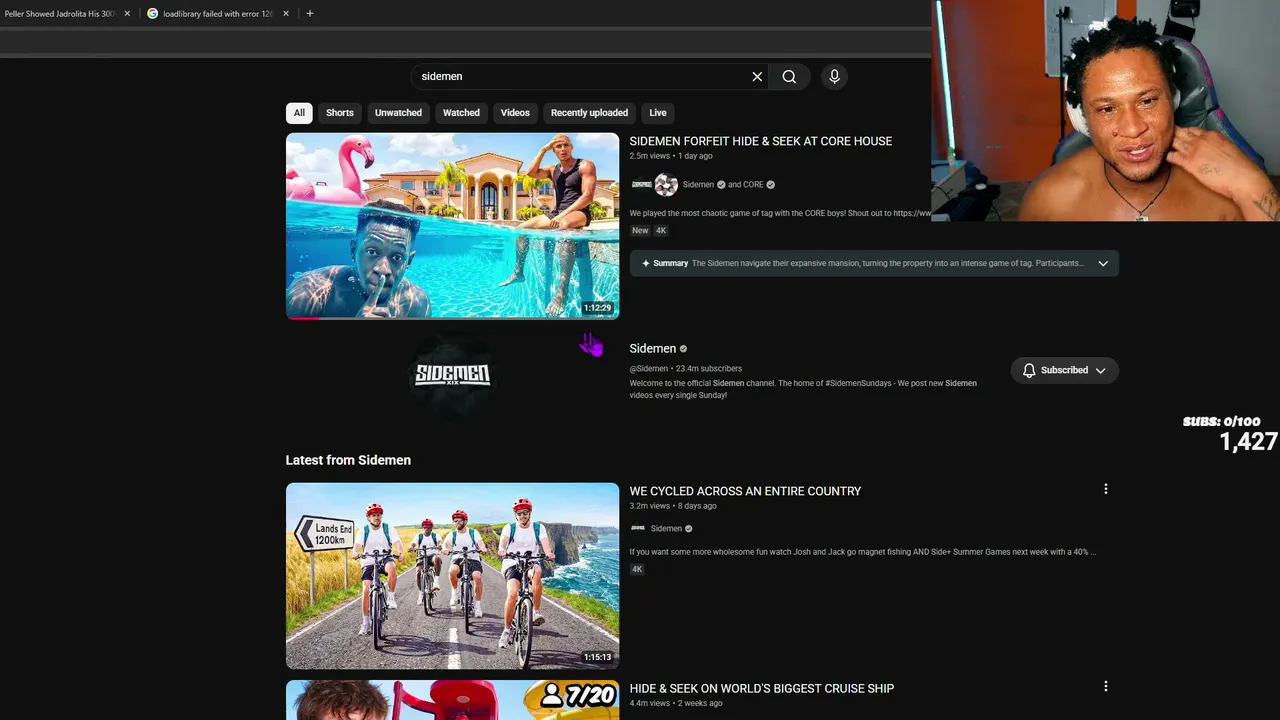Filter results to Videos

coord(515,113)
